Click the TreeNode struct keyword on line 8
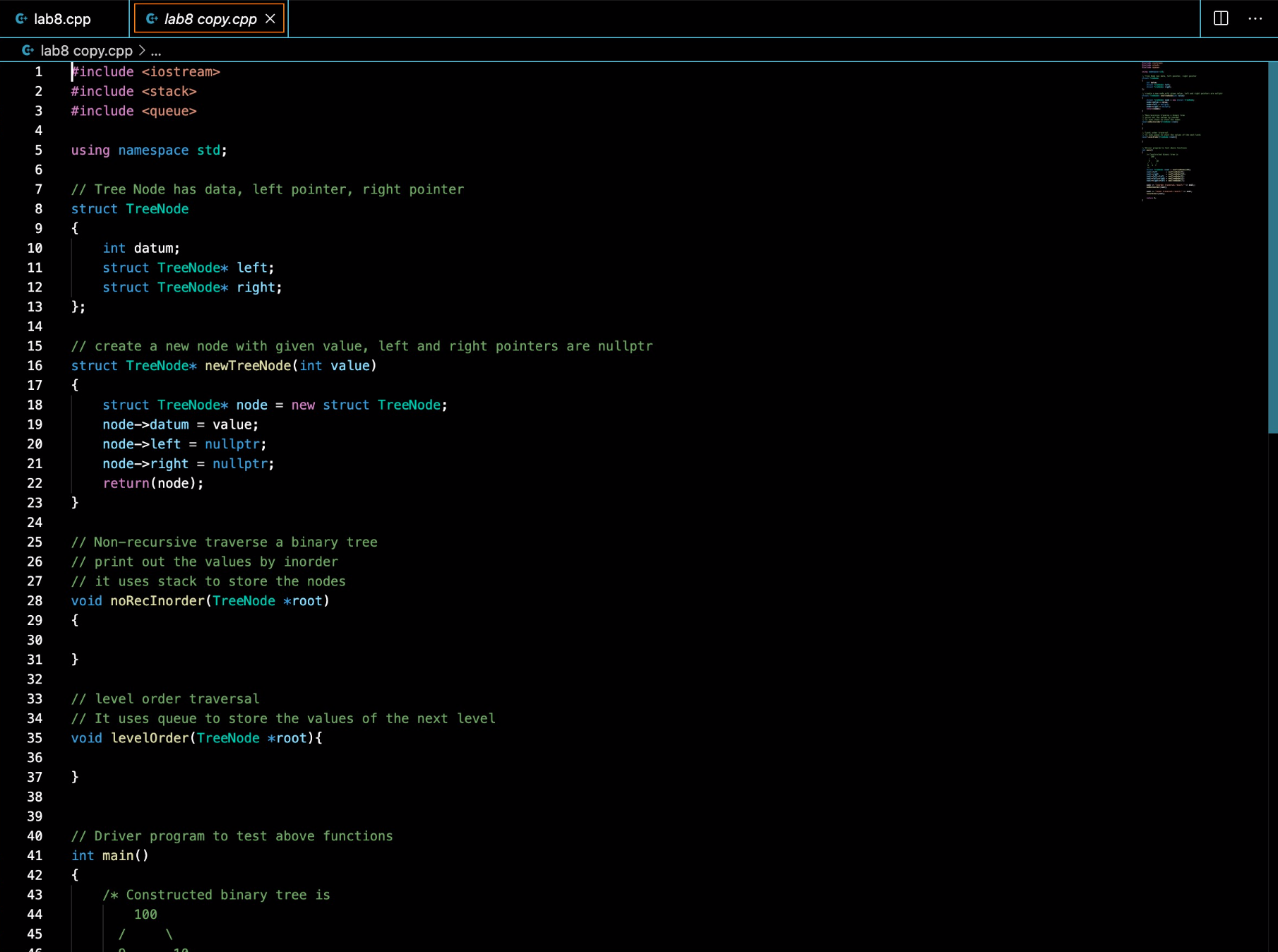1278x952 pixels. (94, 208)
